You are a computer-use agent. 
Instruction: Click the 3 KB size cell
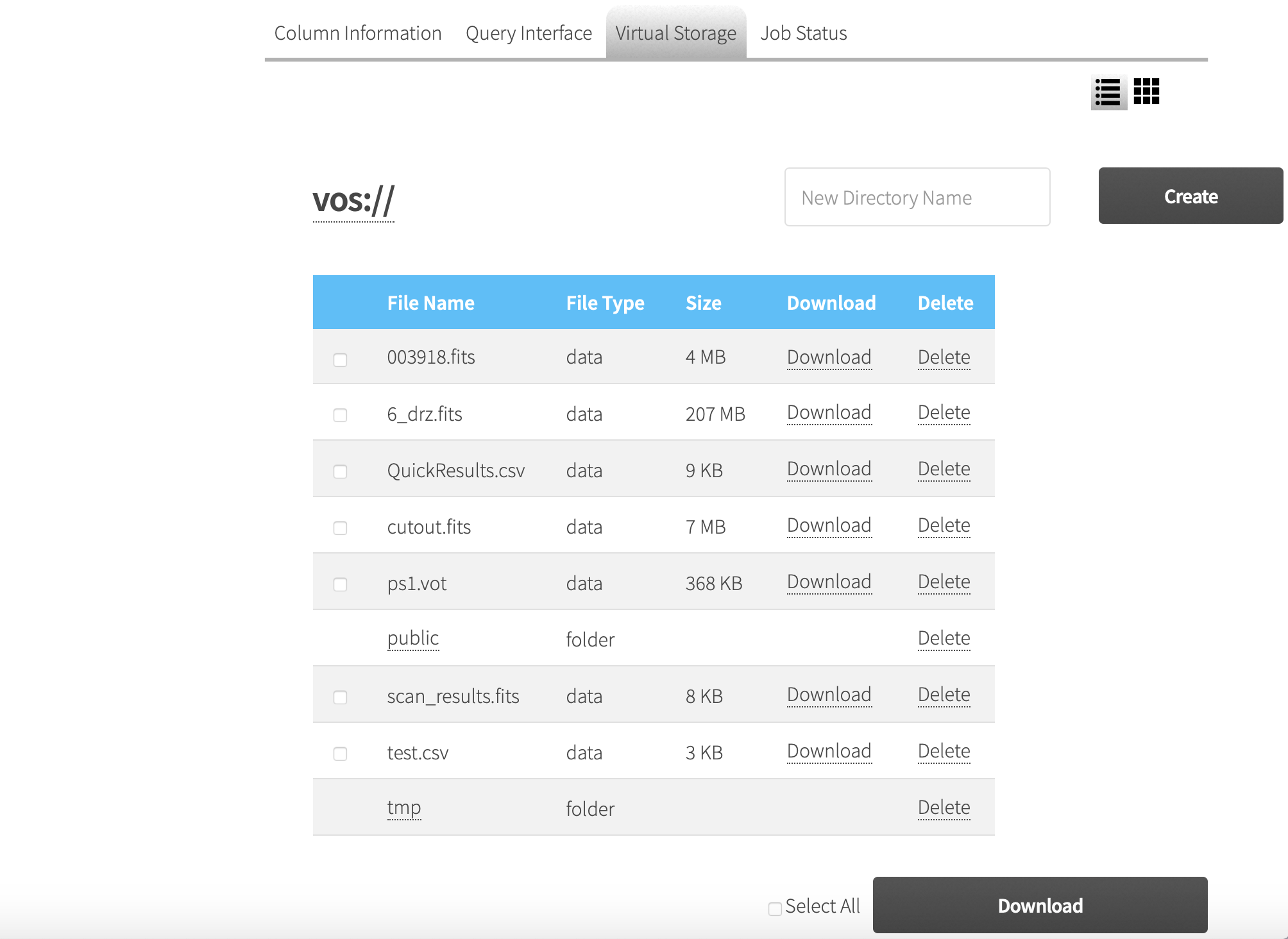pos(704,752)
